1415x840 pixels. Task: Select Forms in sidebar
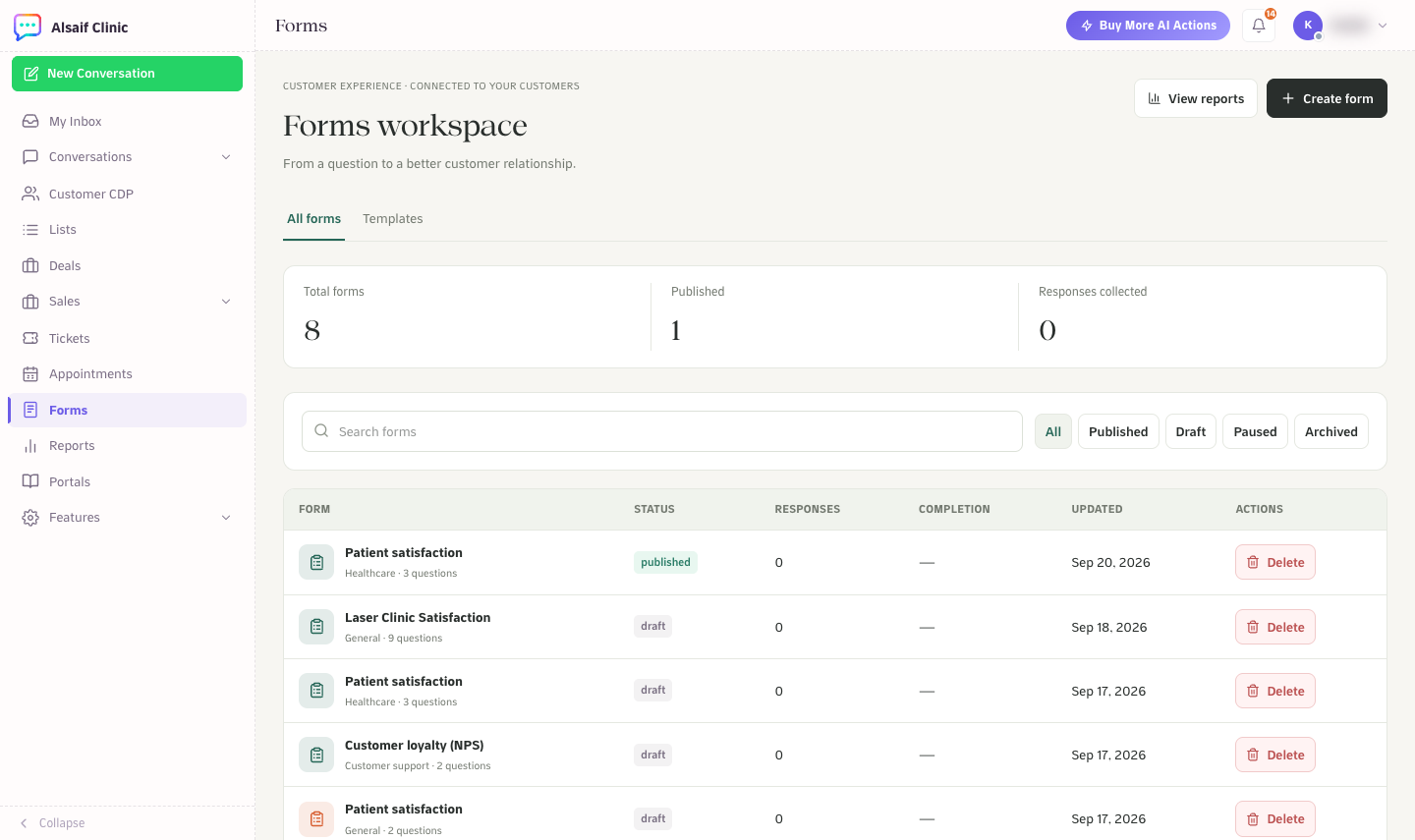127,410
